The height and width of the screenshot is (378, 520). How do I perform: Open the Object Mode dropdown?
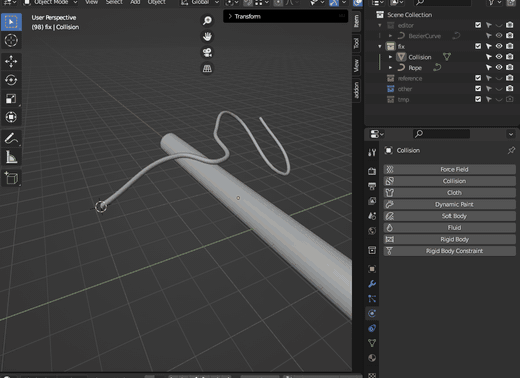tap(50, 3)
